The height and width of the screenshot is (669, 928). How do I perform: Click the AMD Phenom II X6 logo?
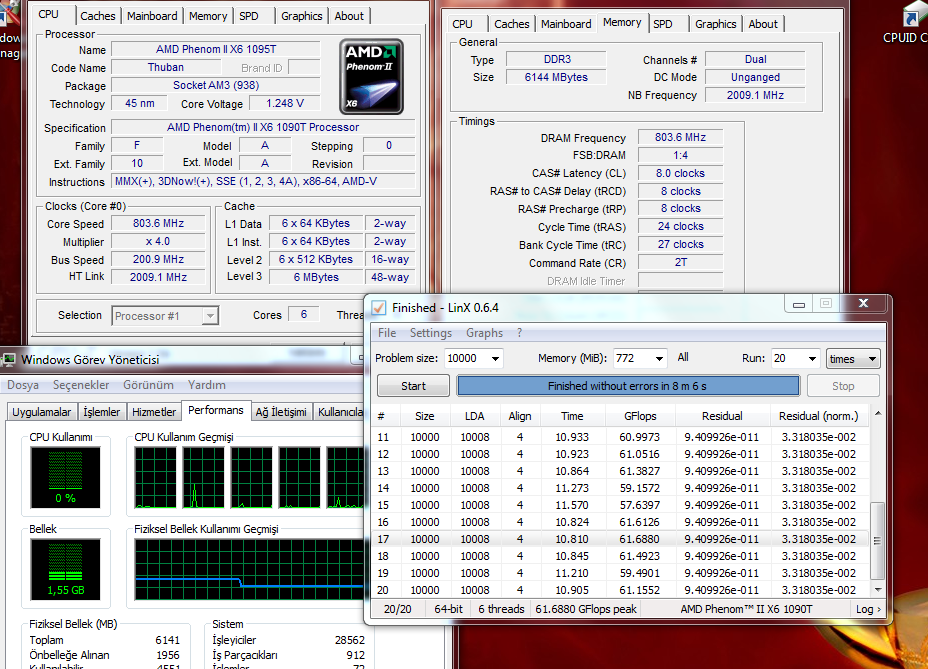(371, 76)
